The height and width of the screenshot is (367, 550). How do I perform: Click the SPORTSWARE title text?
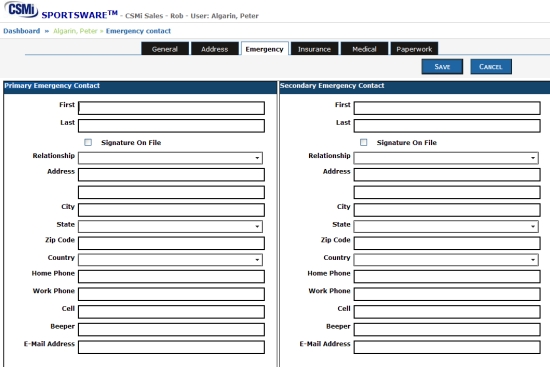tap(79, 15)
